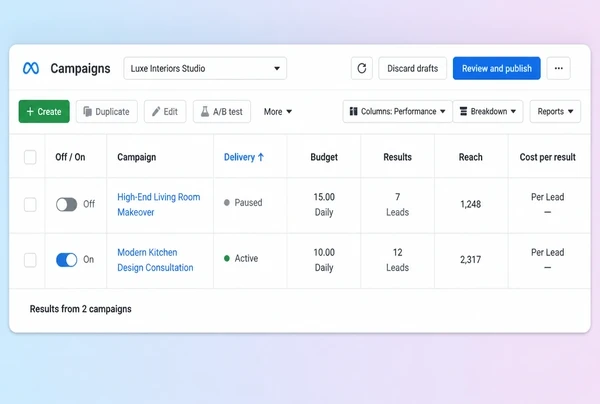Click the Budget column header
The height and width of the screenshot is (404, 600).
(324, 157)
